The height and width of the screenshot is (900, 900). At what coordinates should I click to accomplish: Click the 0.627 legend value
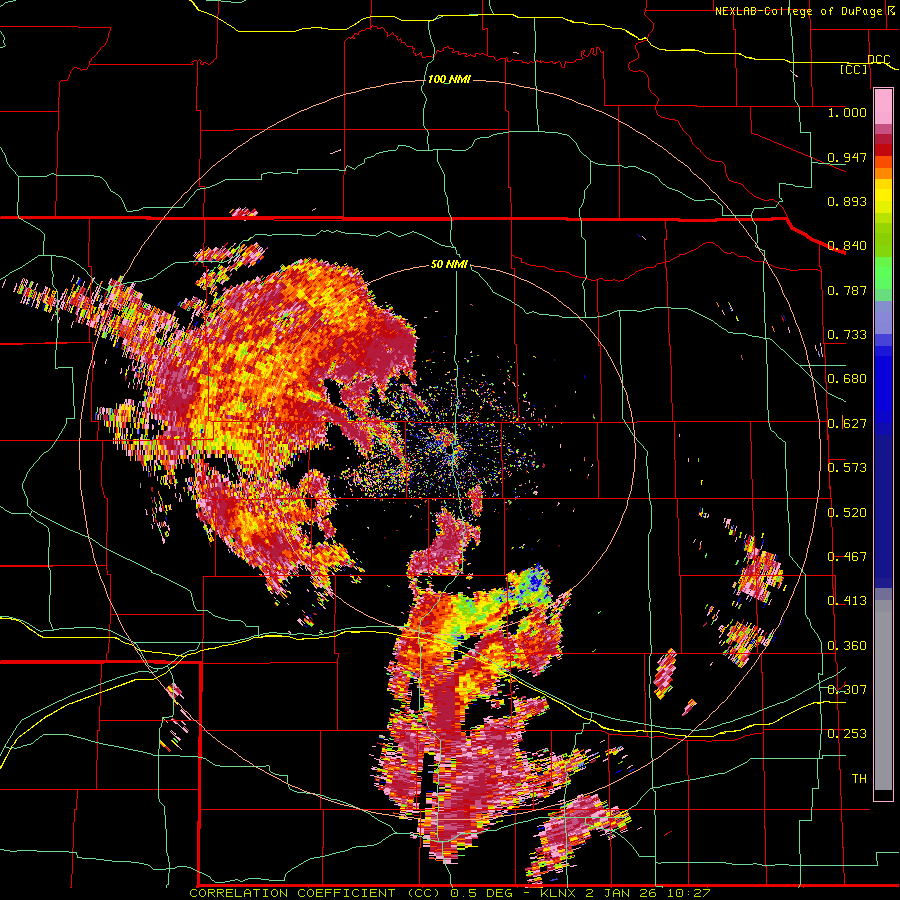coord(847,424)
